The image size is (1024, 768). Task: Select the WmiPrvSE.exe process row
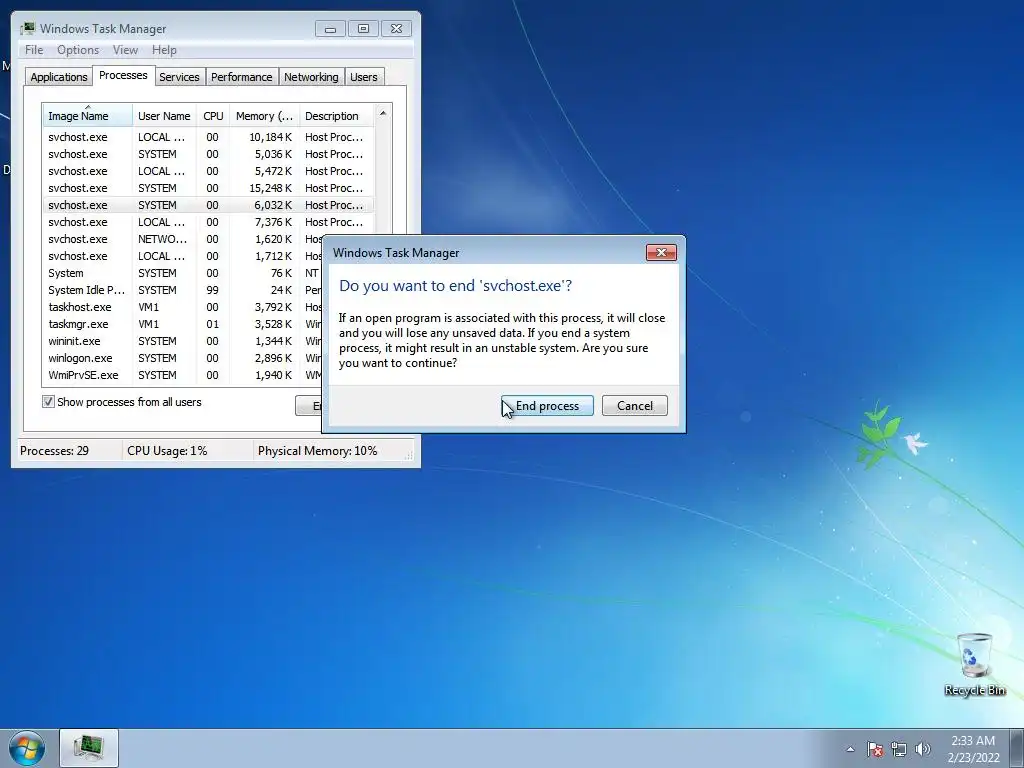coord(183,375)
